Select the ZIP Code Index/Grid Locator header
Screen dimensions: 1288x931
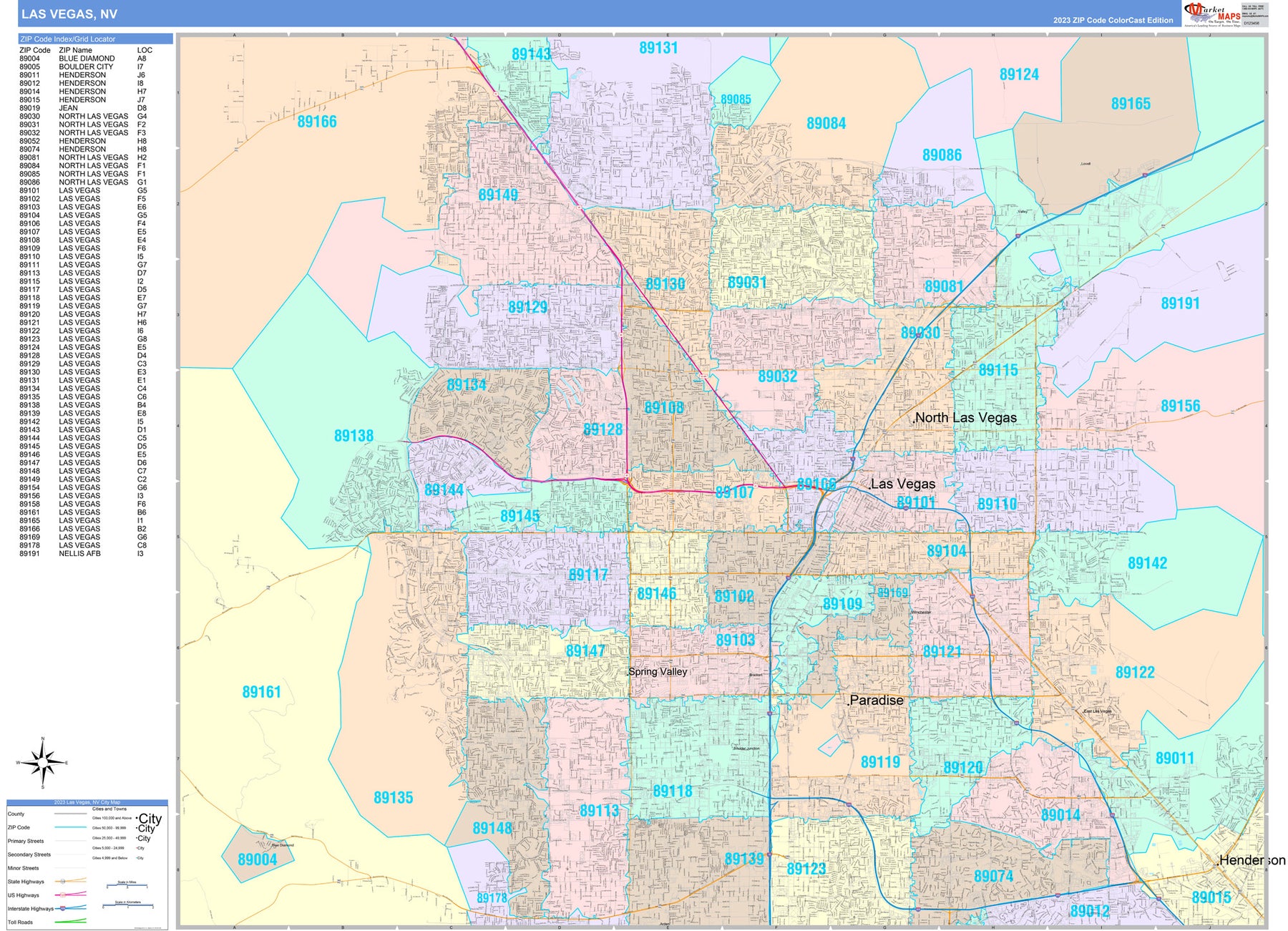[x=95, y=39]
